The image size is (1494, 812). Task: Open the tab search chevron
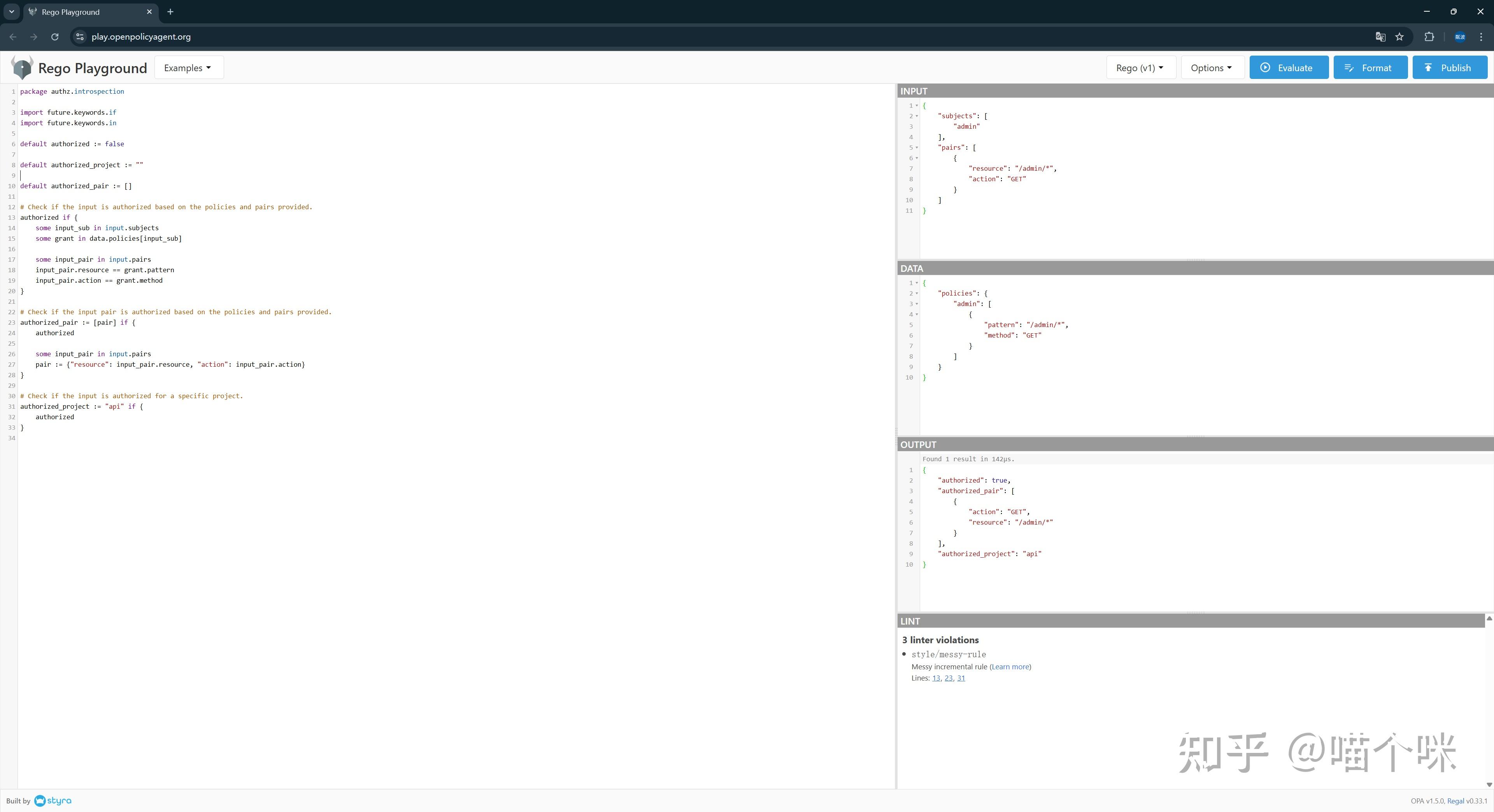(11, 12)
